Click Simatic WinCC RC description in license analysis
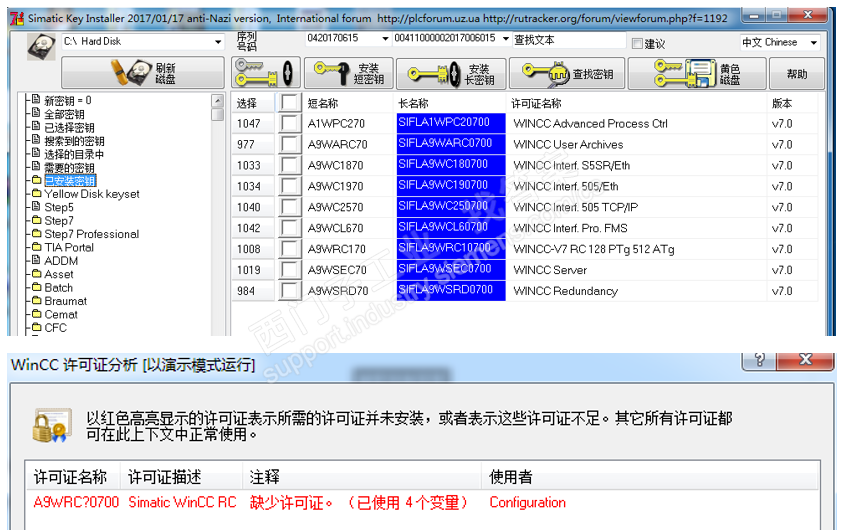847x530 pixels. click(183, 502)
